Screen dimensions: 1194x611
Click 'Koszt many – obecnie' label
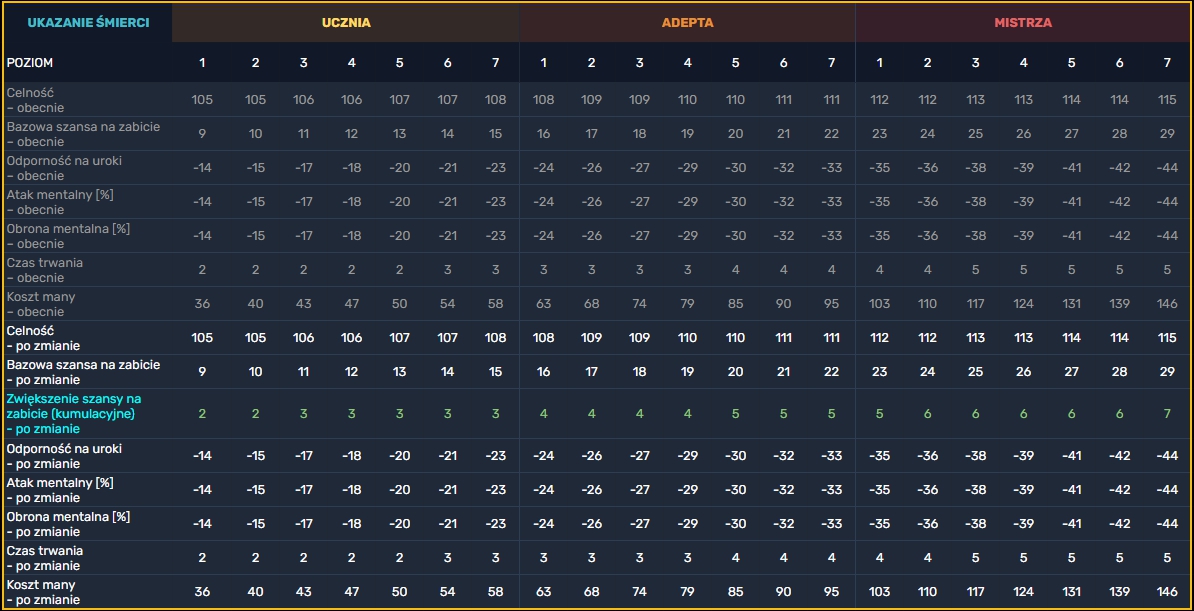41,303
